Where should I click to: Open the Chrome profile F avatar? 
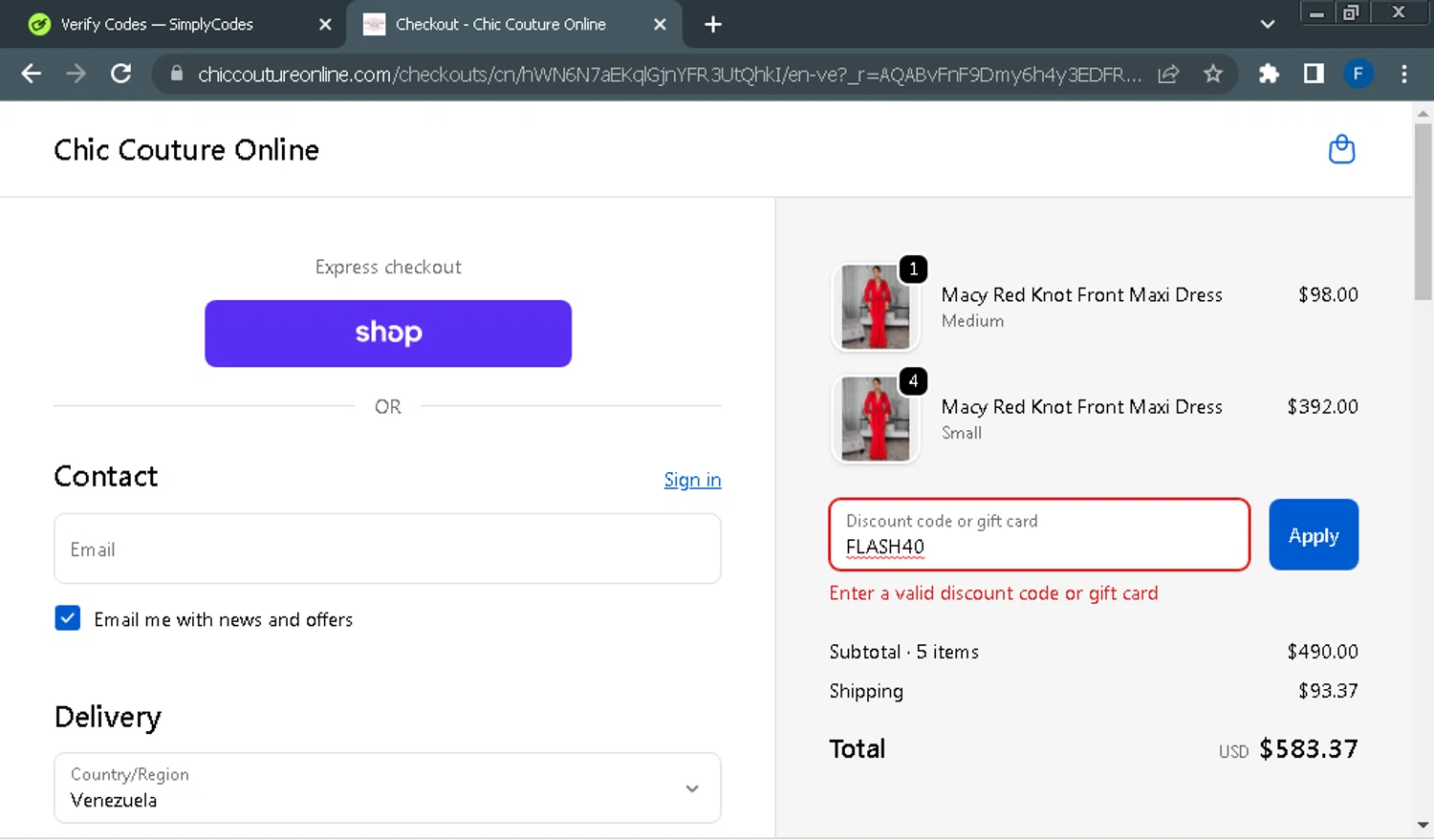(1358, 74)
